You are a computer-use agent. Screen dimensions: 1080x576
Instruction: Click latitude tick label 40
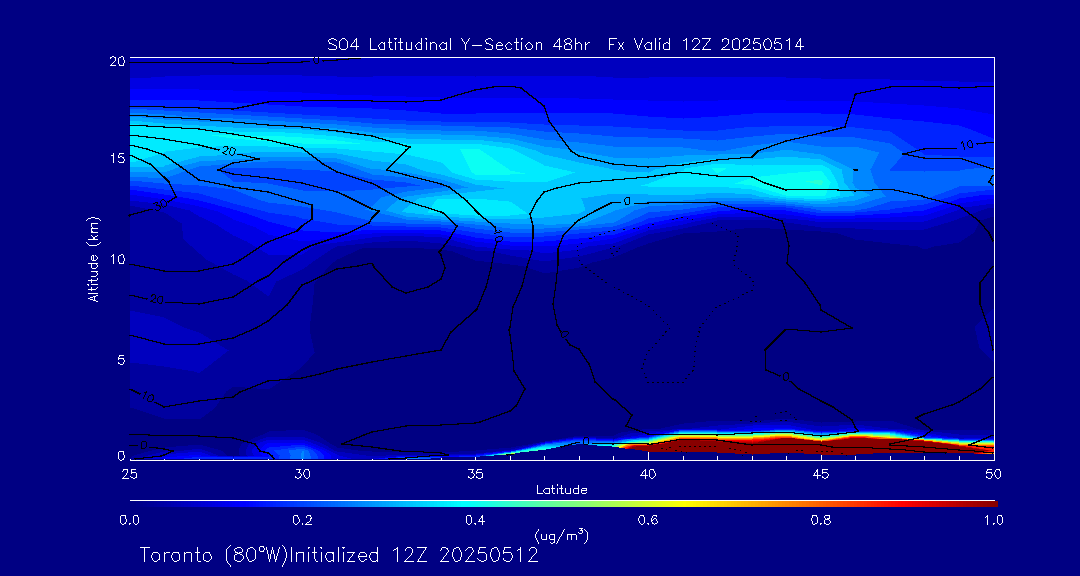point(648,474)
